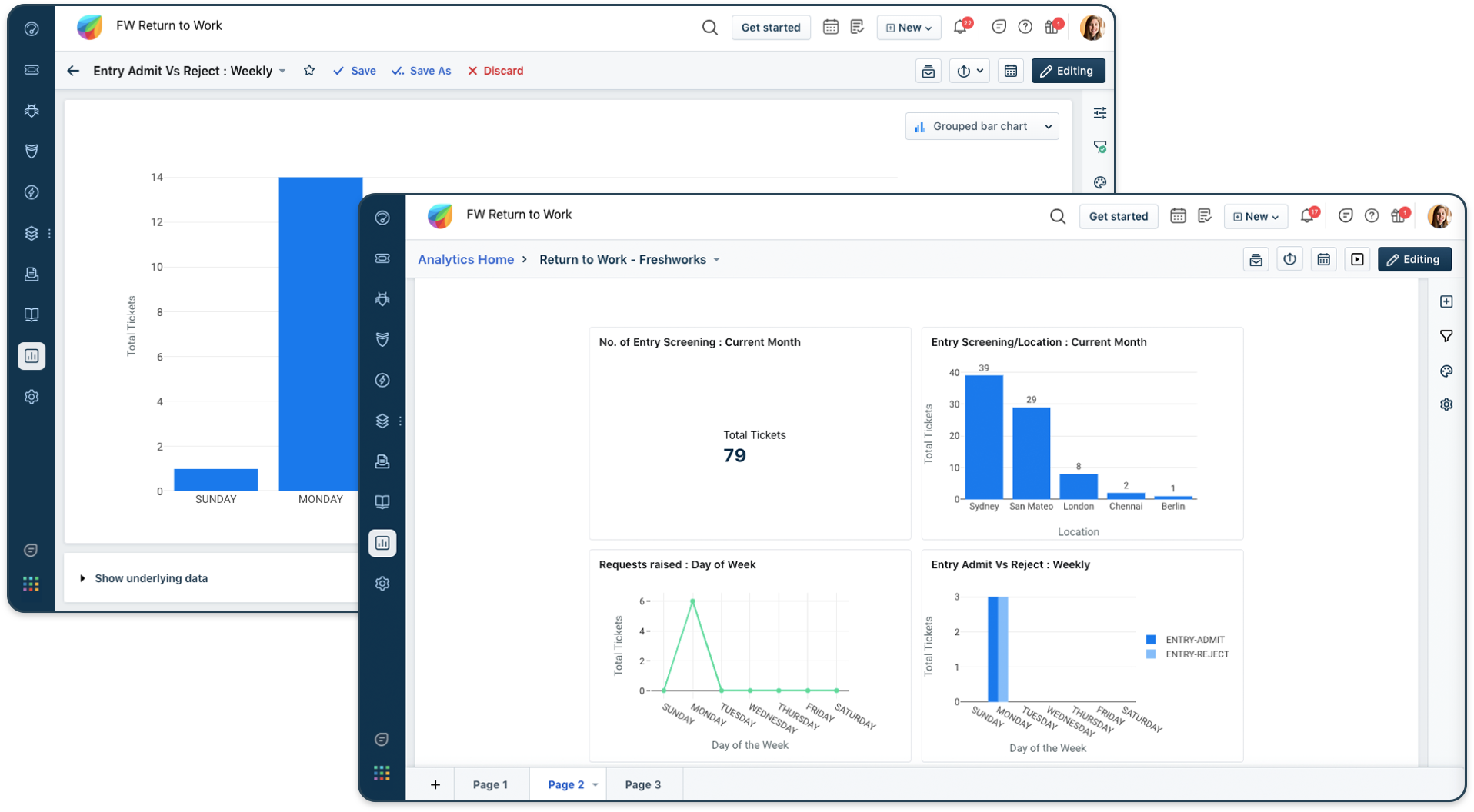Open app switcher grid in front sidebar
This screenshot has height=812, width=1474.
click(x=382, y=773)
